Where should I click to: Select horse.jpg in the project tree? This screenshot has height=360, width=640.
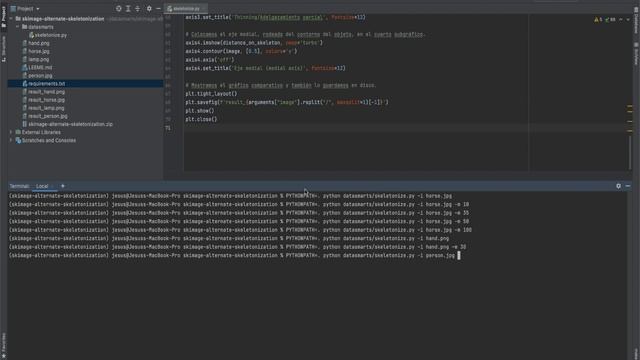pos(39,51)
